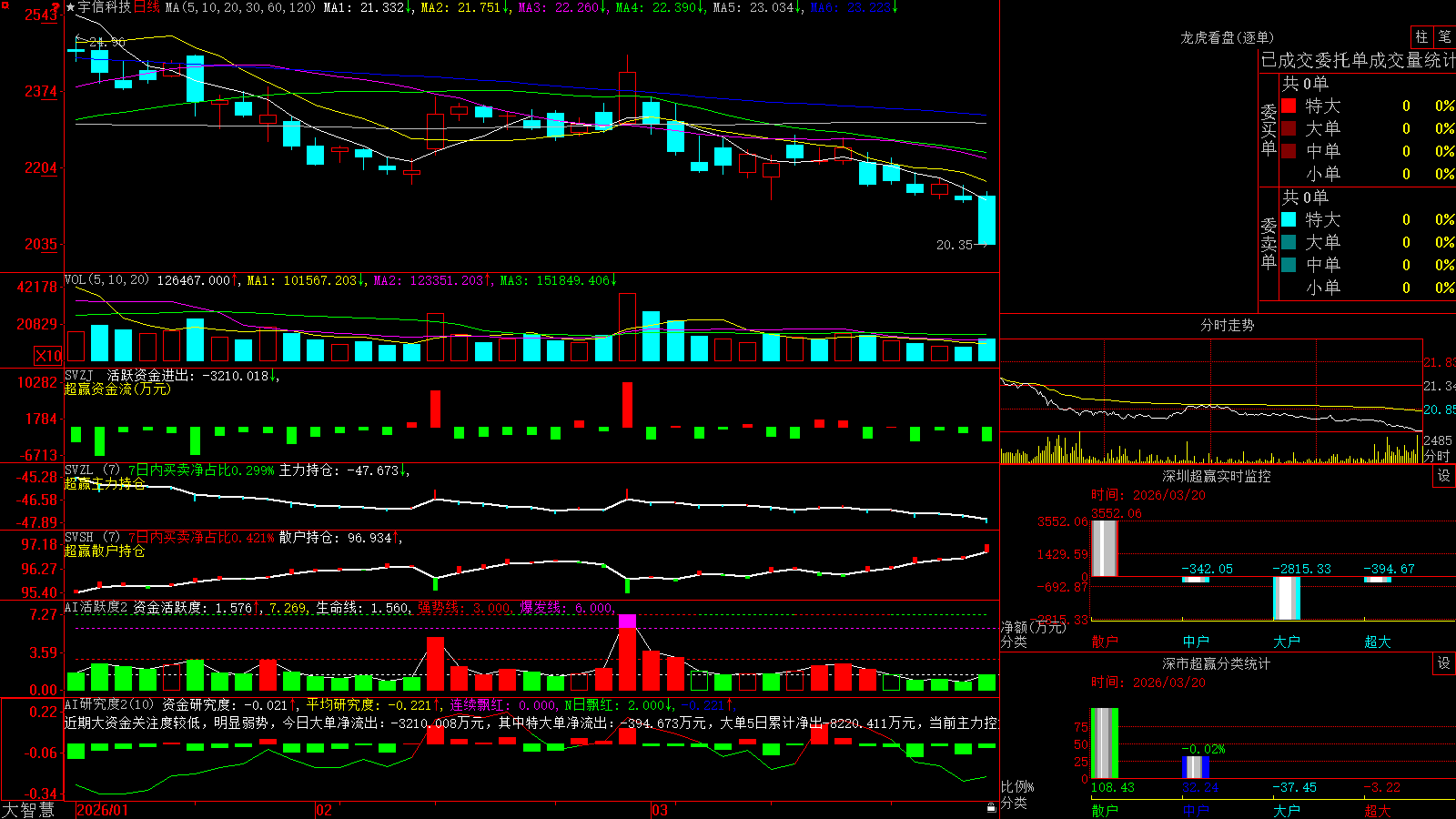
Task: Select the blue 中户 bar in 分类统计
Action: (x=1195, y=767)
